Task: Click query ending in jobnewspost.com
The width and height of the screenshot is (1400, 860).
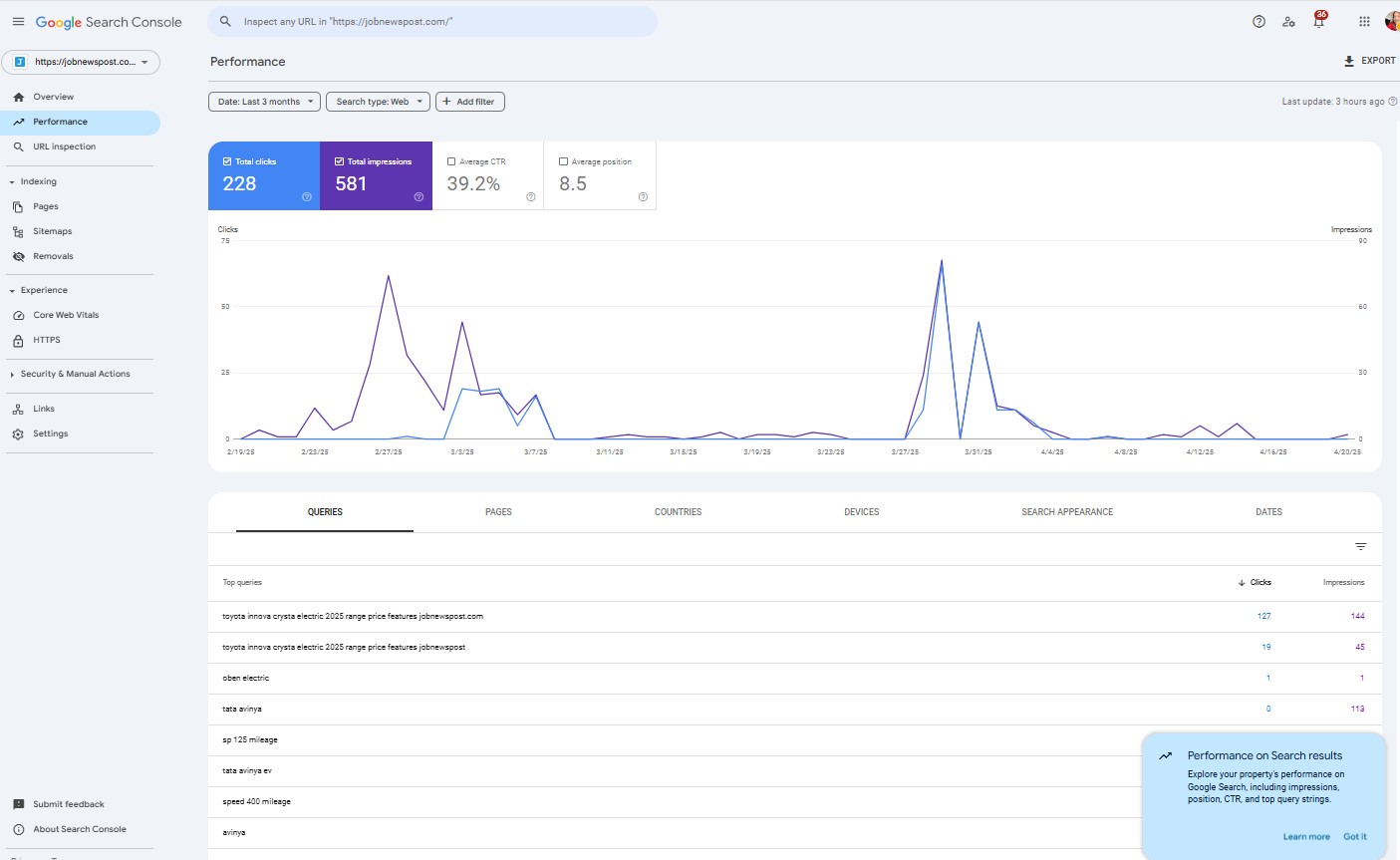Action: [x=353, y=616]
